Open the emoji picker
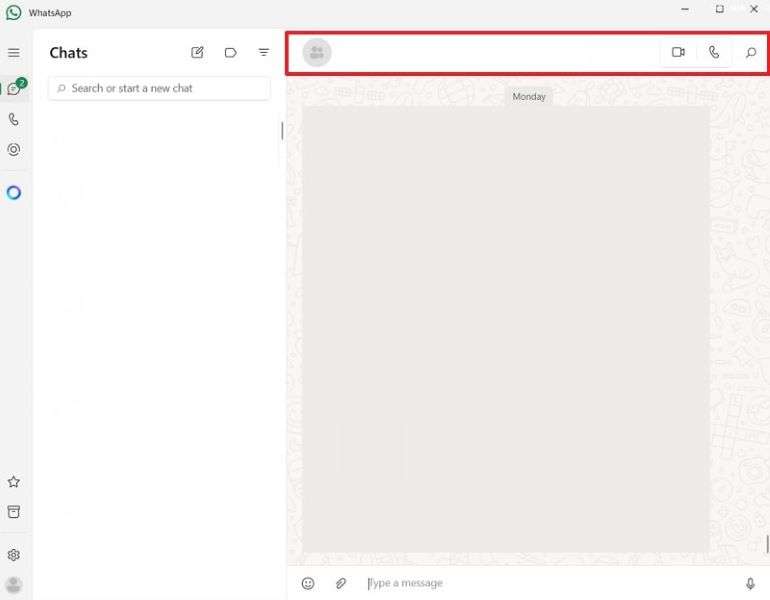 pyautogui.click(x=308, y=583)
